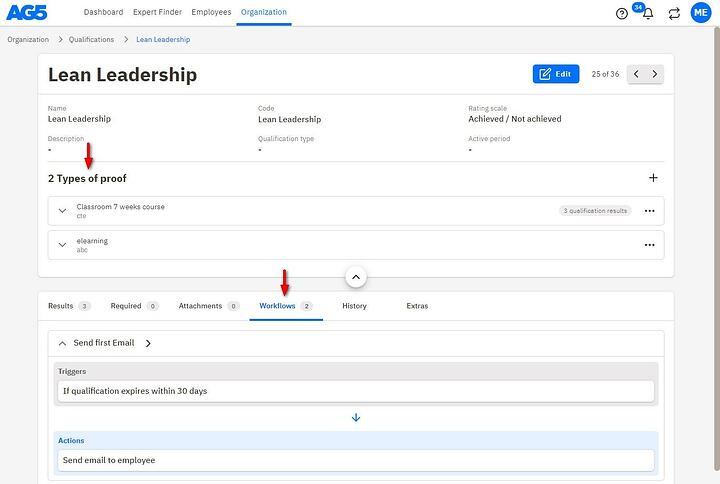This screenshot has height=484, width=720.
Task: Navigate to Qualifications breadcrumb link
Action: click(91, 39)
